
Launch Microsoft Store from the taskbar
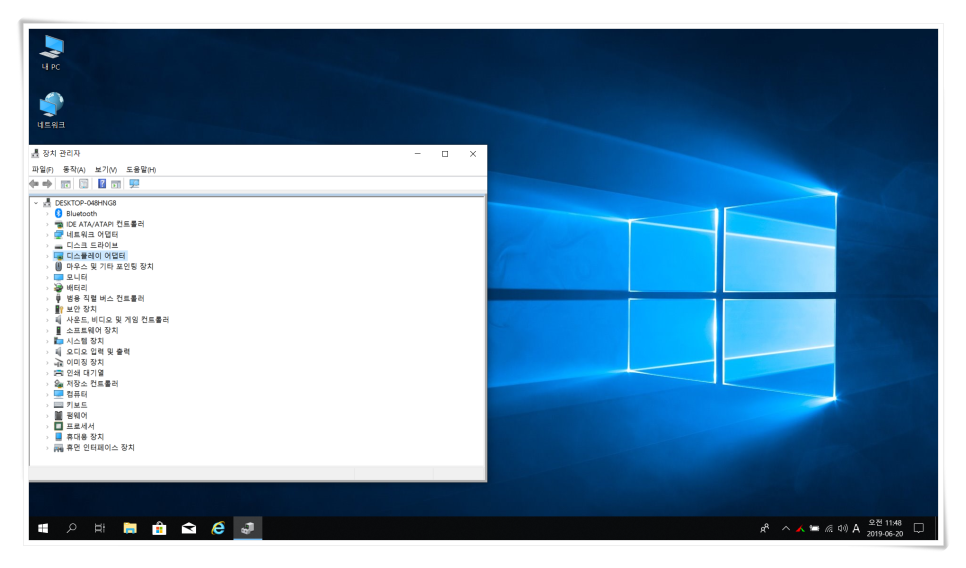(159, 528)
